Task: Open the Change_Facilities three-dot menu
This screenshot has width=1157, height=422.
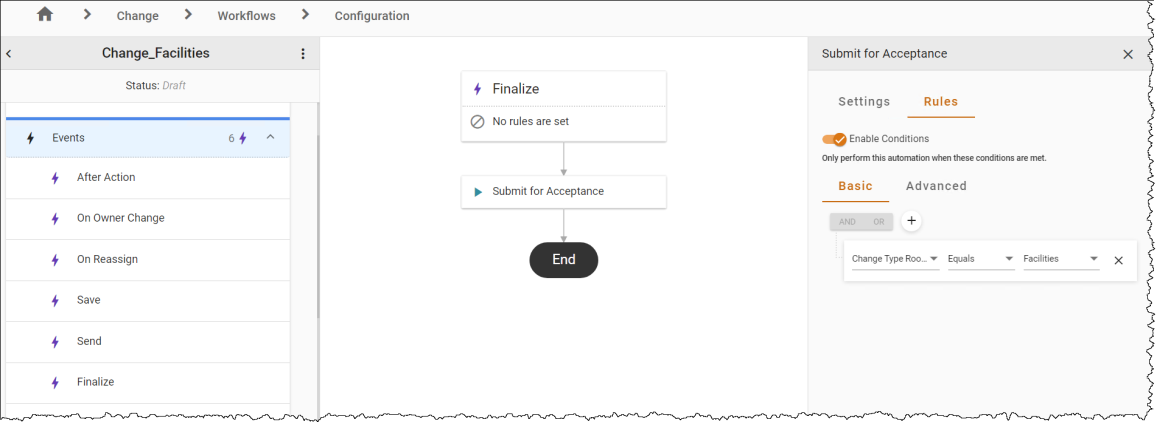Action: tap(303, 54)
